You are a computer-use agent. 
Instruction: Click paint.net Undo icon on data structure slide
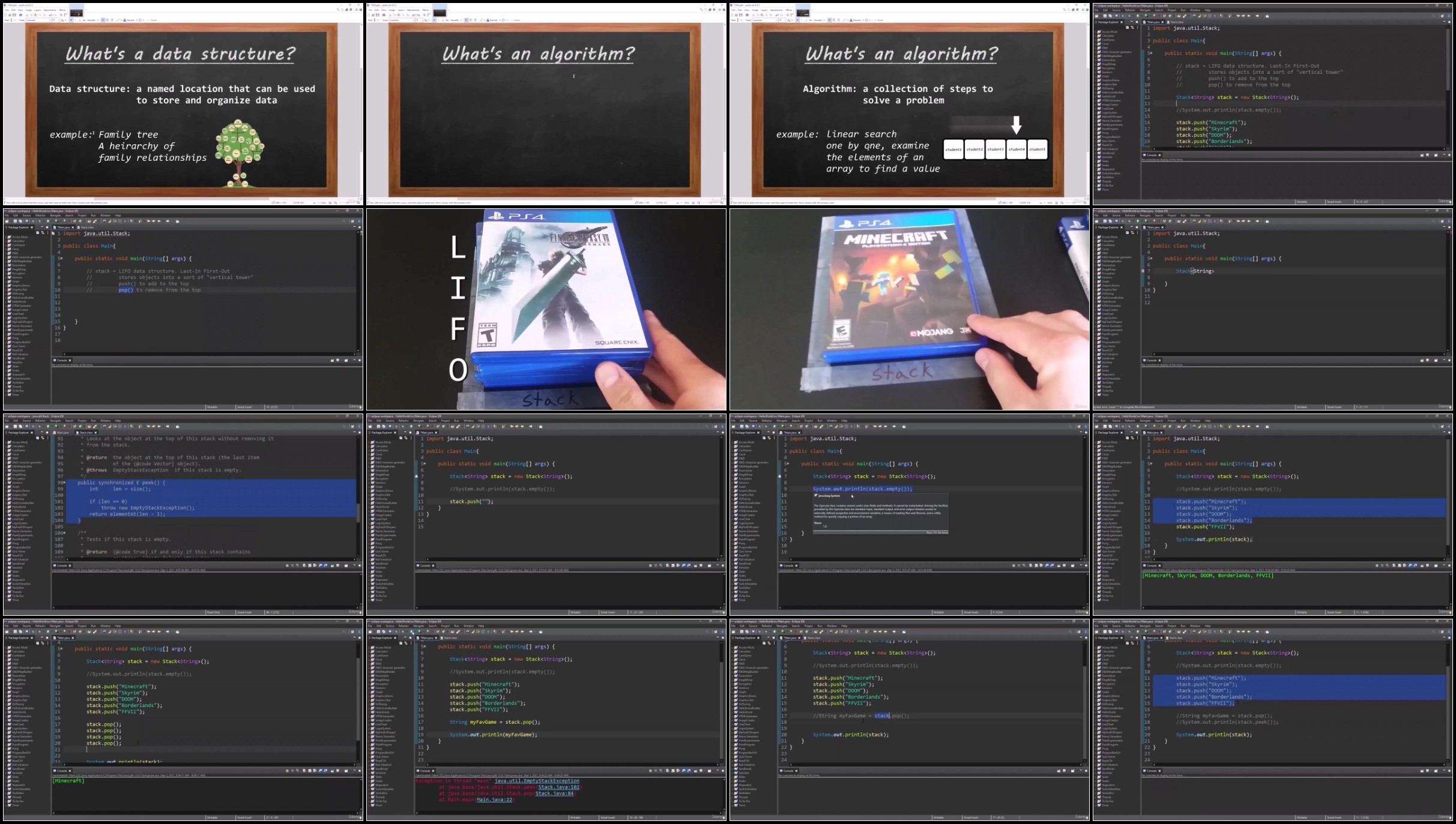tap(50, 15)
